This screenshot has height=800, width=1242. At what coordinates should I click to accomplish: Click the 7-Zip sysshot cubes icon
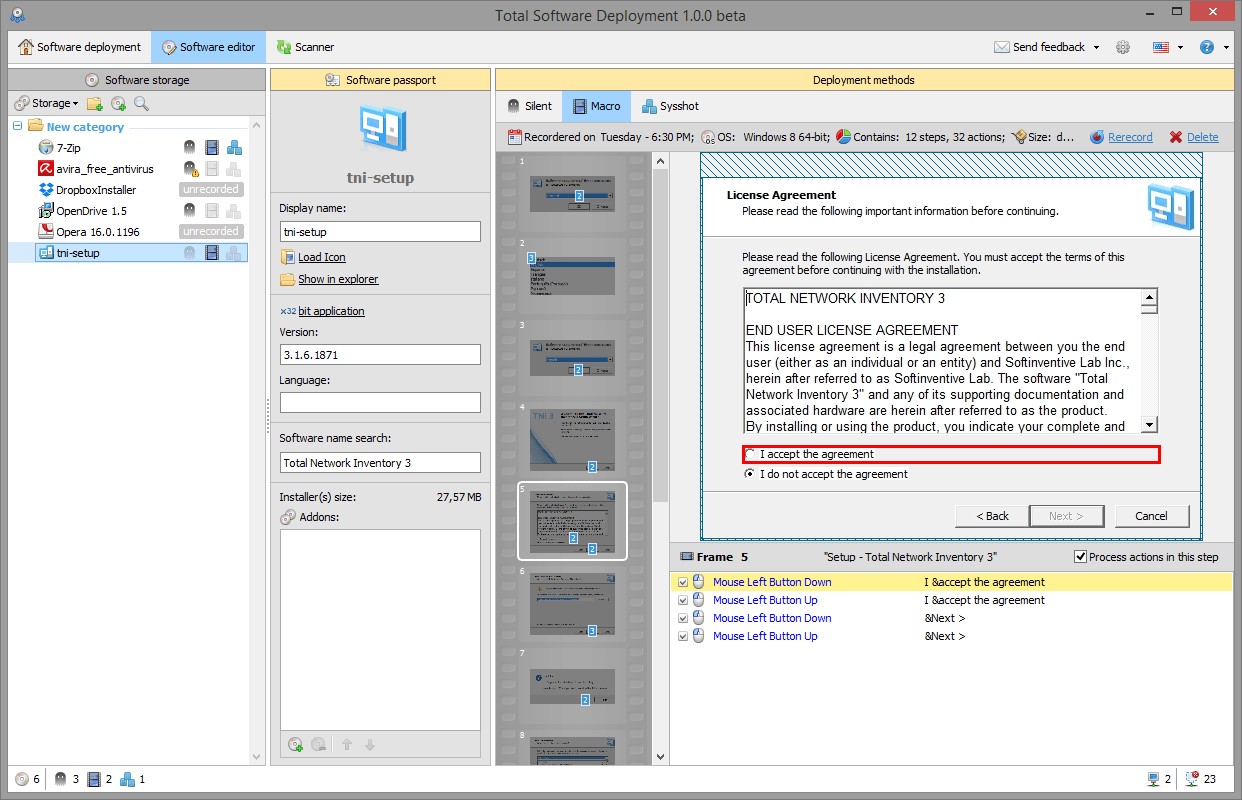point(233,148)
